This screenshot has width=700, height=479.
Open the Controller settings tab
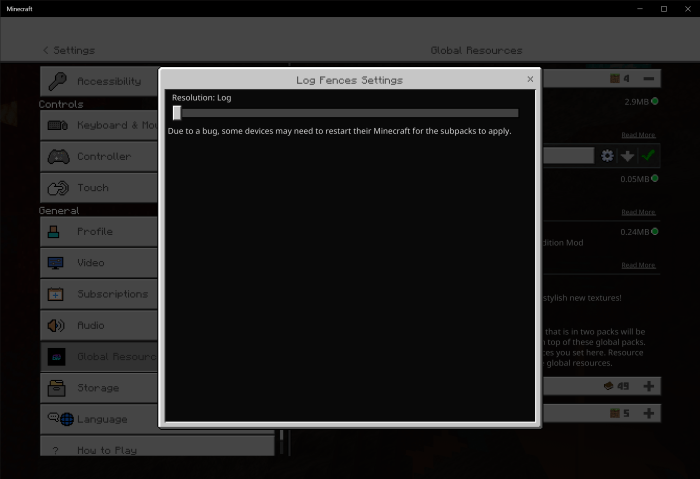tap(99, 156)
